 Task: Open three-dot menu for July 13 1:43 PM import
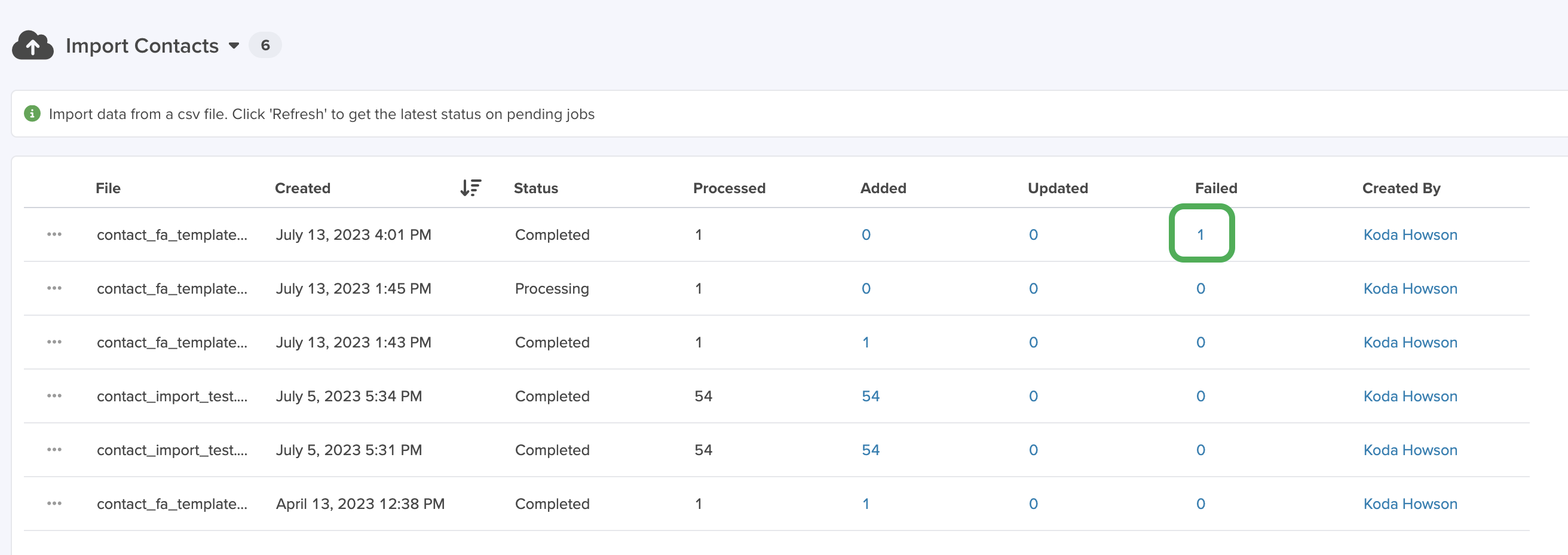point(54,341)
